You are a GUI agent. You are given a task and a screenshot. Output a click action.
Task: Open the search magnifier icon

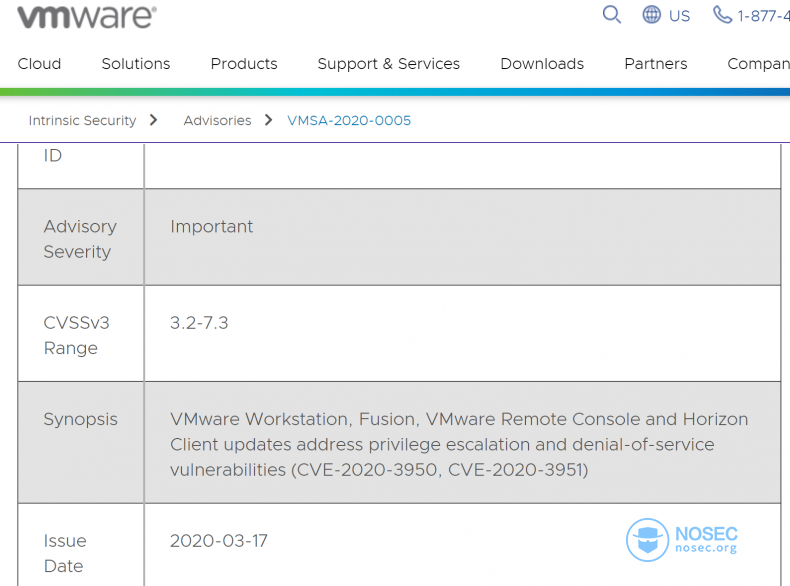click(x=612, y=15)
